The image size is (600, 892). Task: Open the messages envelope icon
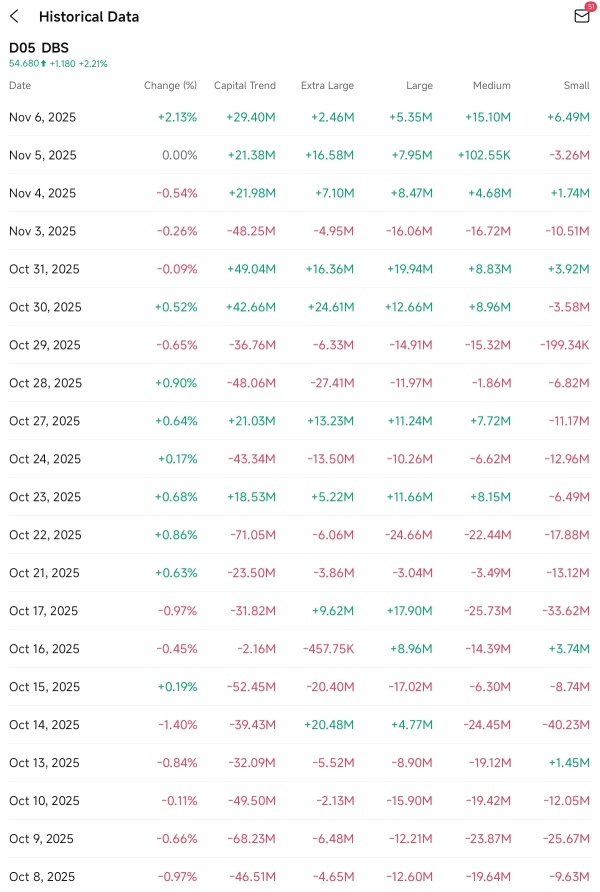click(x=581, y=16)
